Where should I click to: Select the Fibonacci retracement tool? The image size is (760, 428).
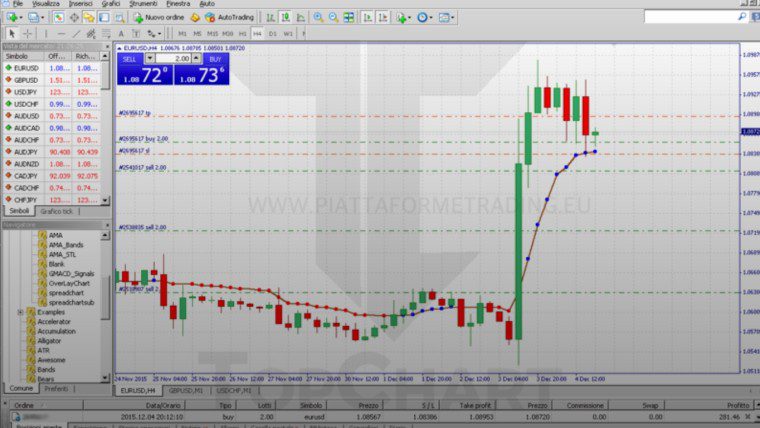click(x=106, y=33)
